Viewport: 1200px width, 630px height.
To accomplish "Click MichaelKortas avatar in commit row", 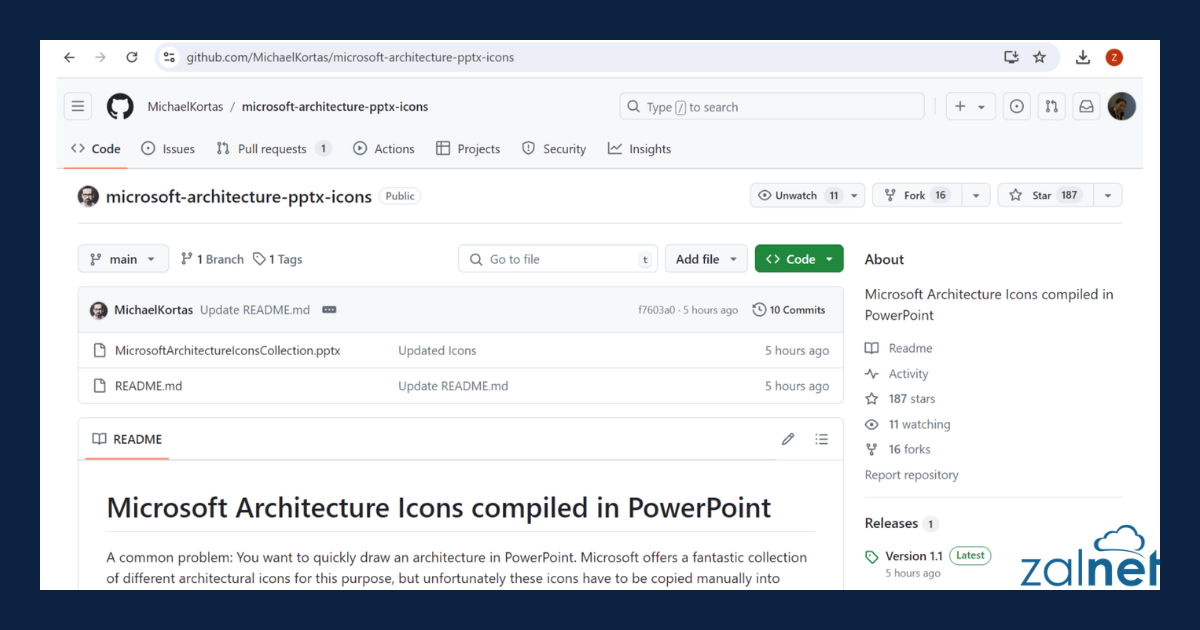I will pyautogui.click(x=99, y=310).
